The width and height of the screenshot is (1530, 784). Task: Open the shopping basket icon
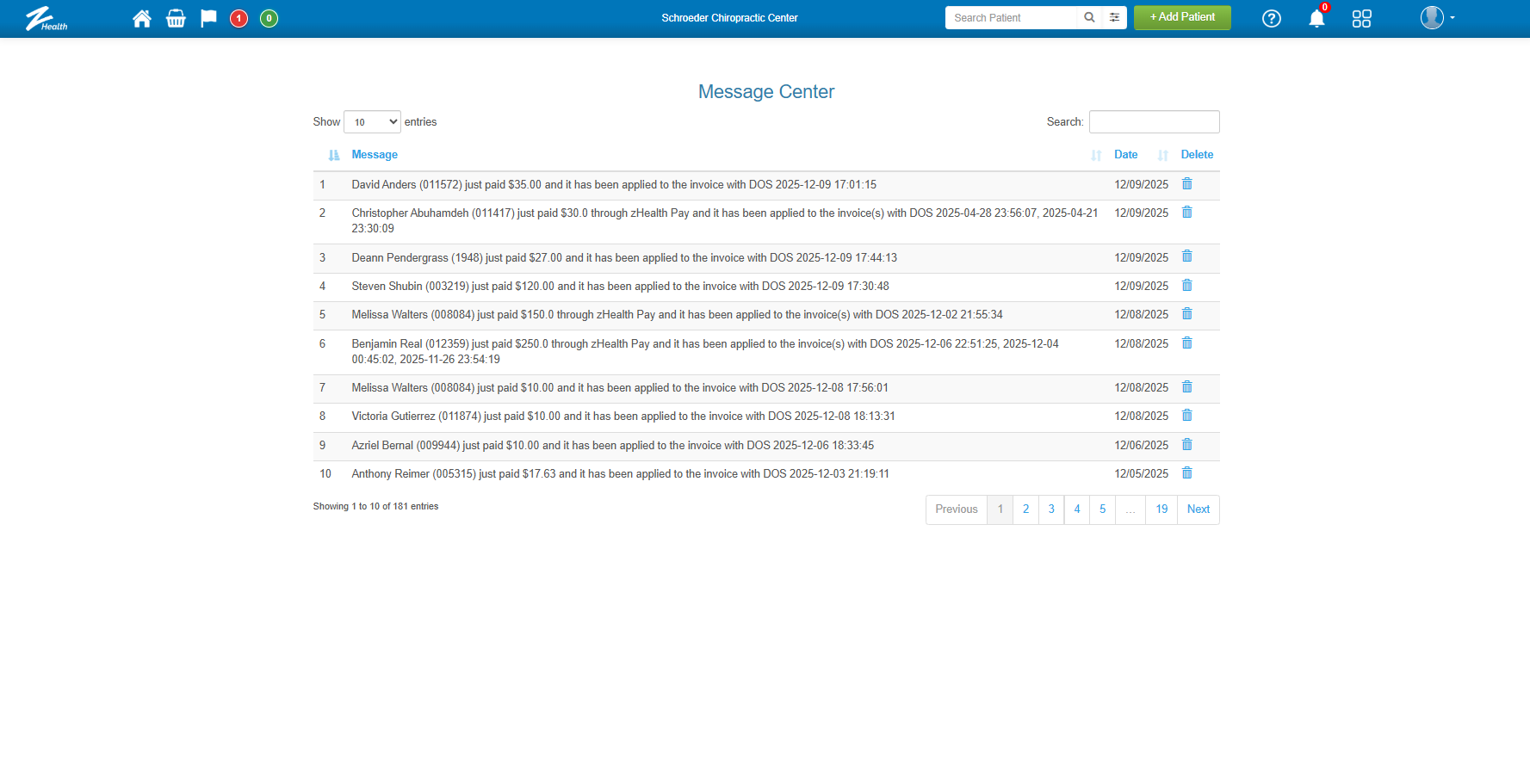[176, 18]
